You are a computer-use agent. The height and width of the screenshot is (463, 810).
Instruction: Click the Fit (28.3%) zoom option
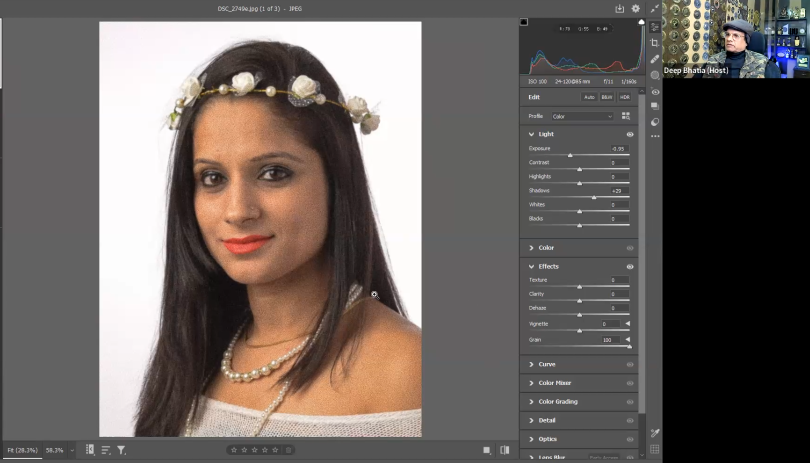(x=21, y=450)
